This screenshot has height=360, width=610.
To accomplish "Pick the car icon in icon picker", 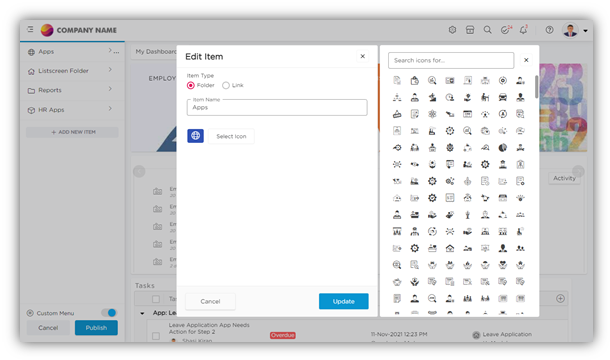I will tap(503, 97).
